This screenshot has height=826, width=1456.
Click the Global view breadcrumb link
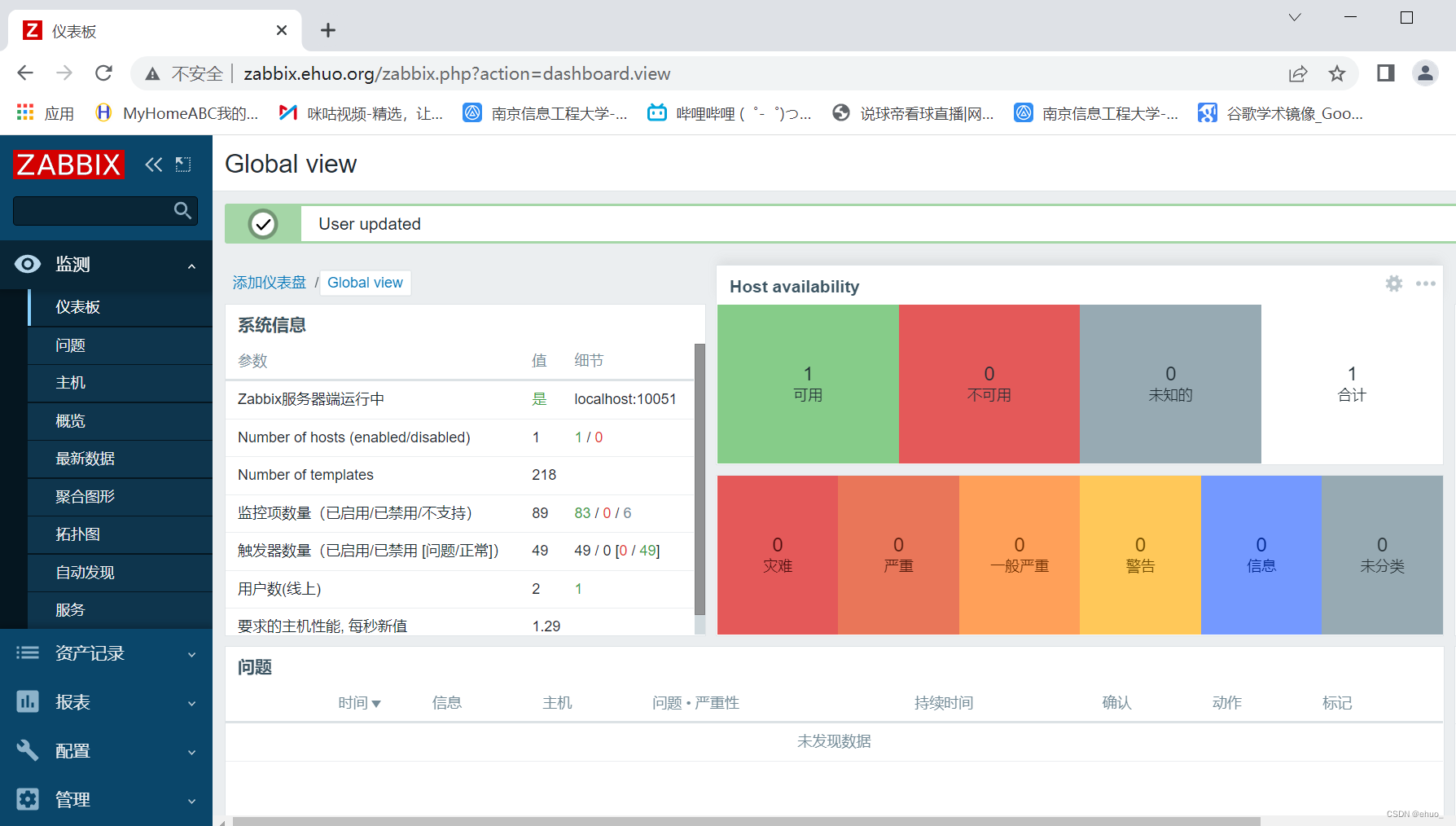pyautogui.click(x=365, y=283)
